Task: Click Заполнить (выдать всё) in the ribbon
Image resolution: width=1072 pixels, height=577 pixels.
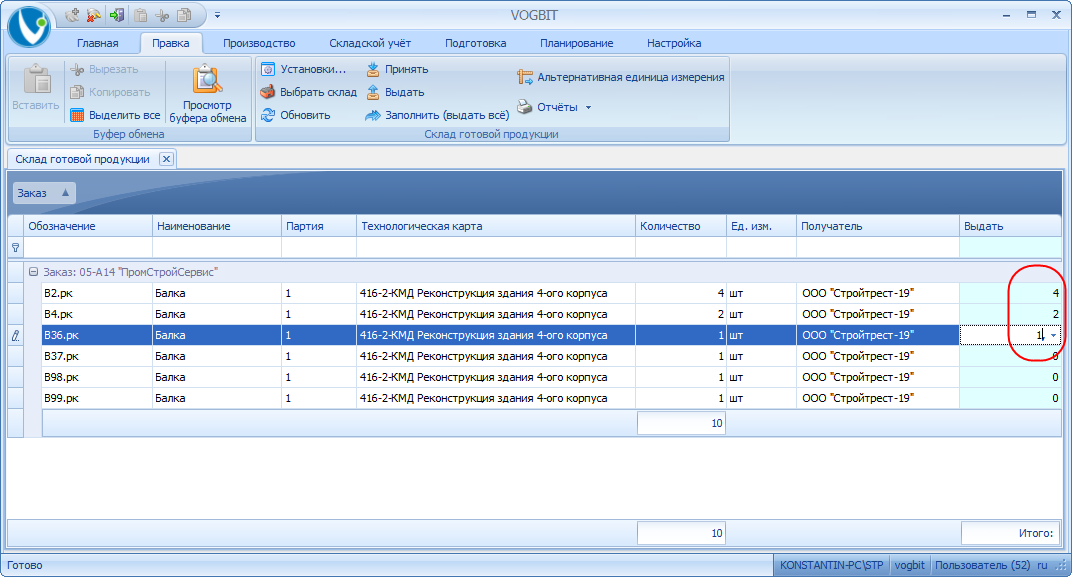Action: [x=438, y=115]
